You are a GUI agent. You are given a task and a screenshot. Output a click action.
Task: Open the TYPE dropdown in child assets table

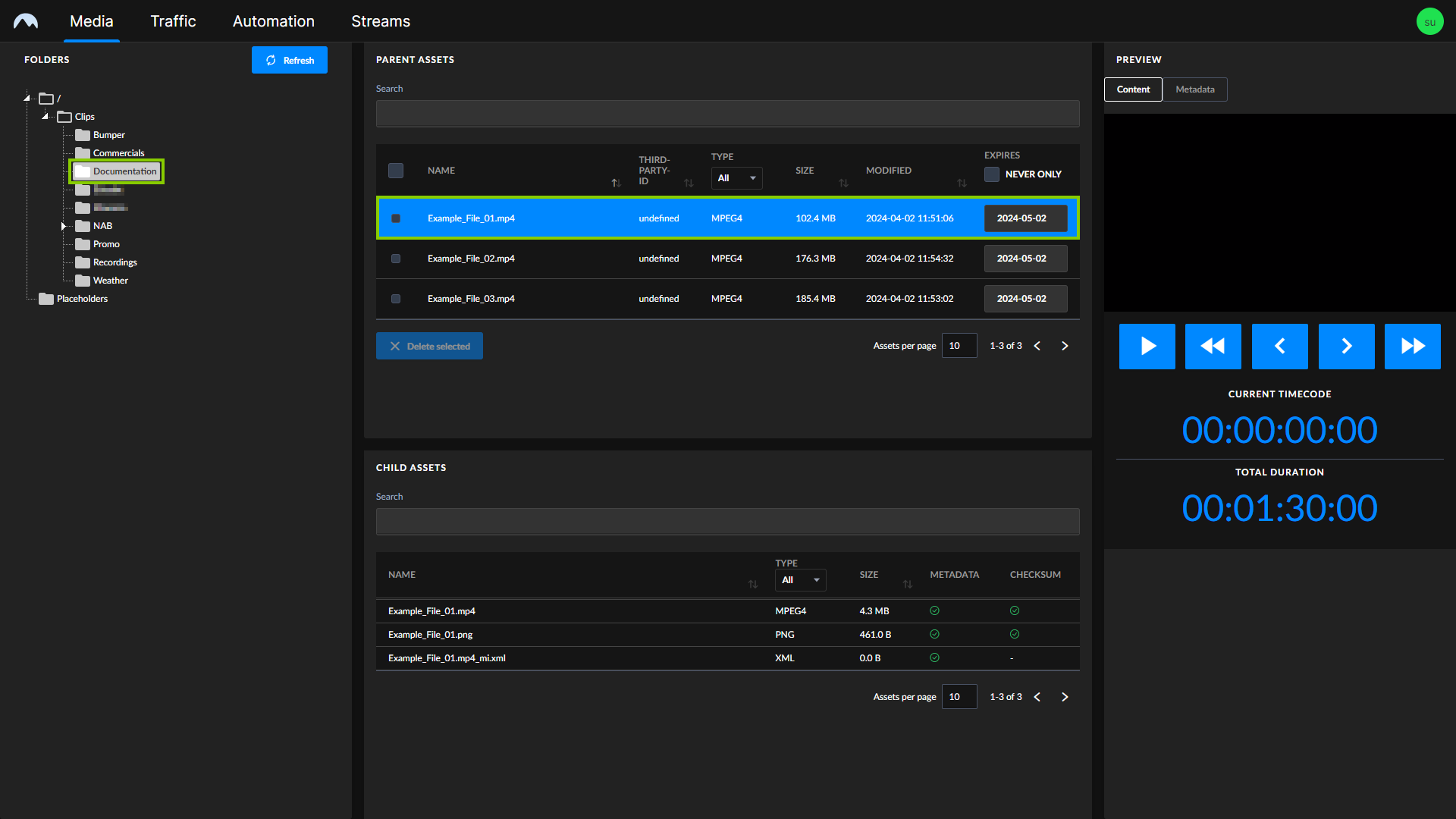pyautogui.click(x=799, y=580)
